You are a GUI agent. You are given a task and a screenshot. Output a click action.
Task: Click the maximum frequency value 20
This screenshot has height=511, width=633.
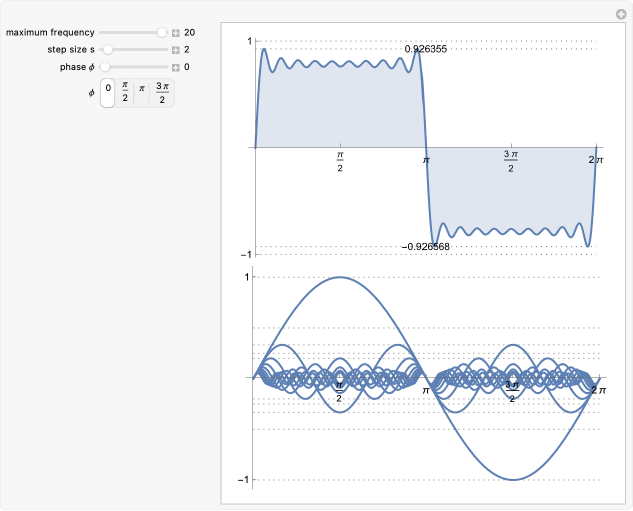pyautogui.click(x=189, y=32)
